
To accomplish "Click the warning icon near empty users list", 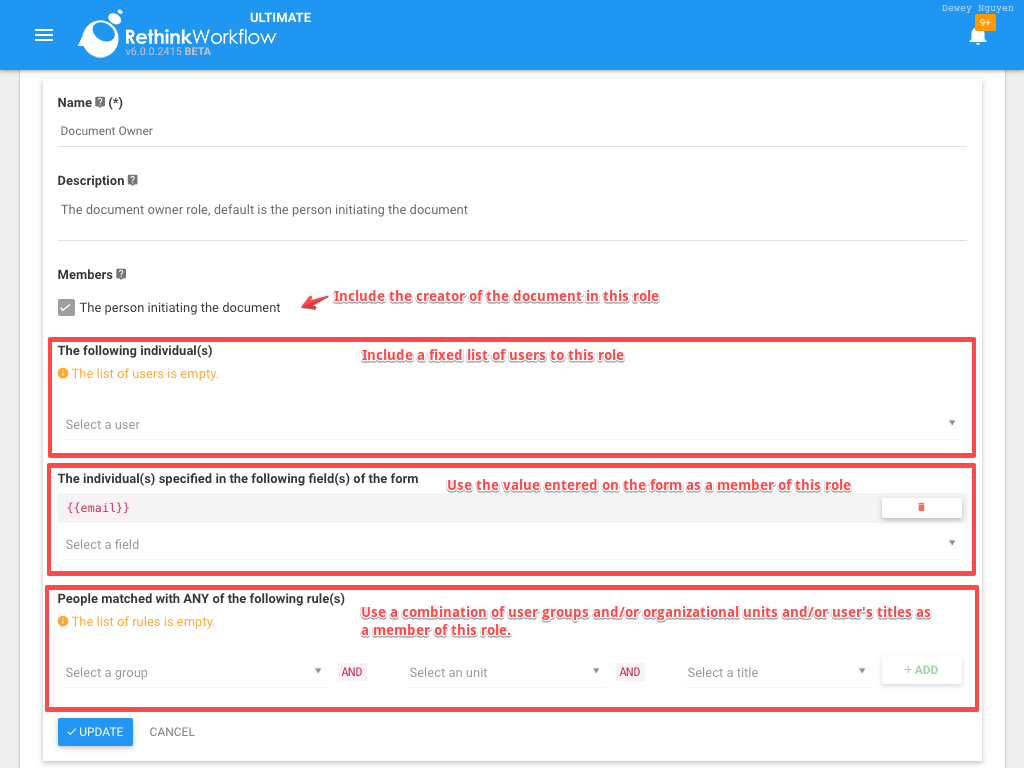I will [x=62, y=373].
